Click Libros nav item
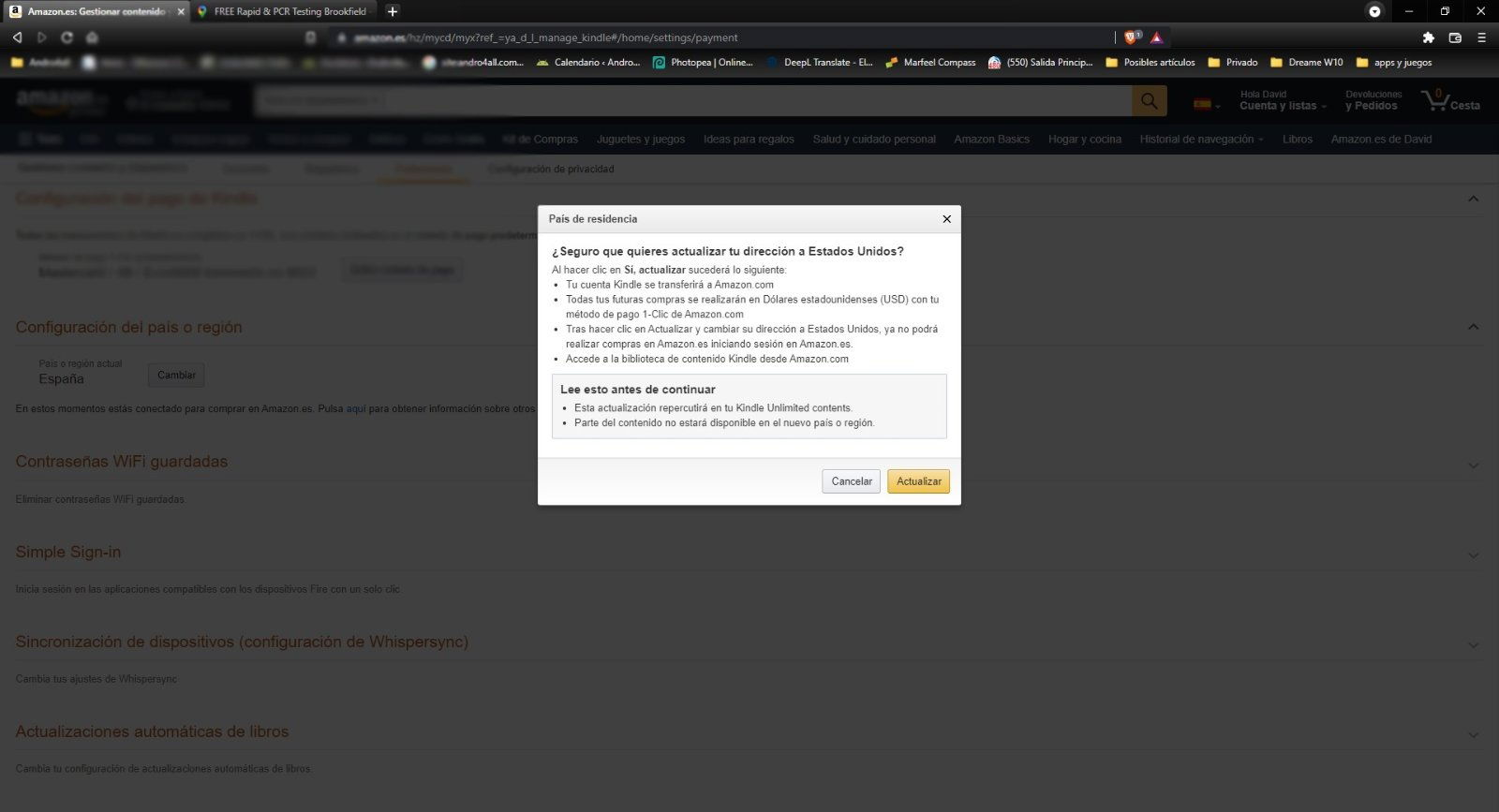This screenshot has width=1499, height=812. click(1297, 140)
